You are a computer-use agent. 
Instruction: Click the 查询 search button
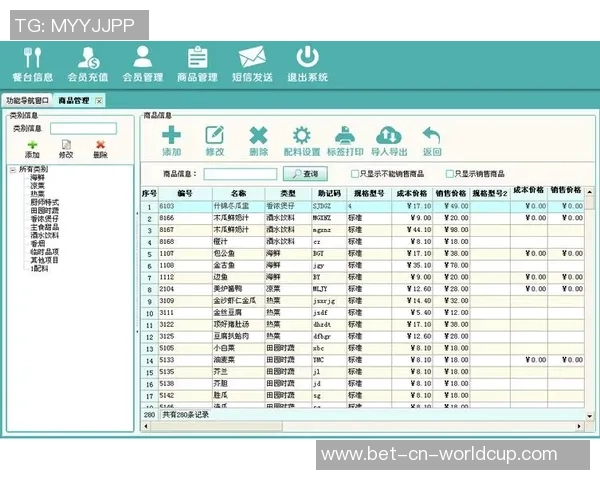305,174
